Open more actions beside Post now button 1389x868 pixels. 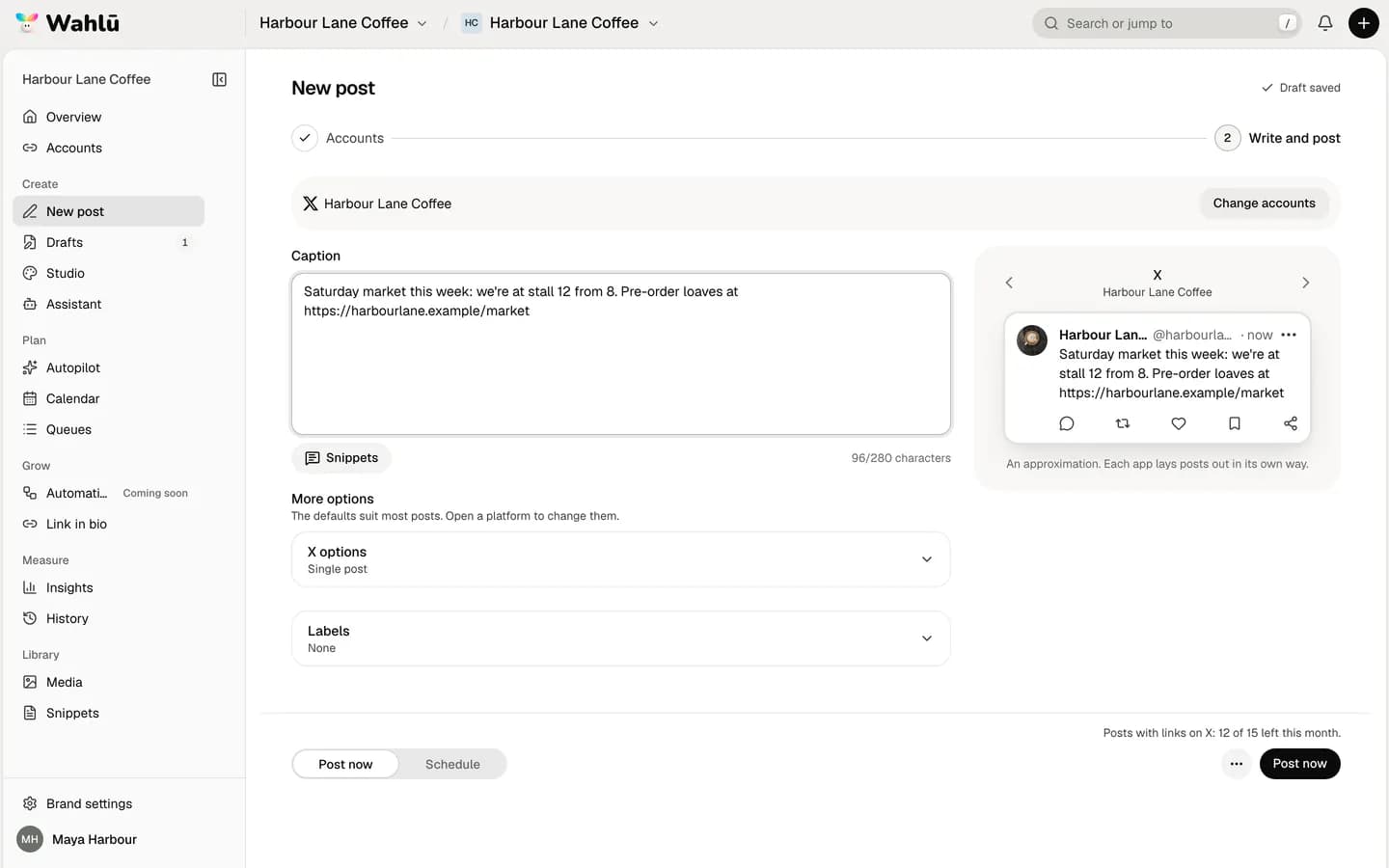tap(1236, 764)
